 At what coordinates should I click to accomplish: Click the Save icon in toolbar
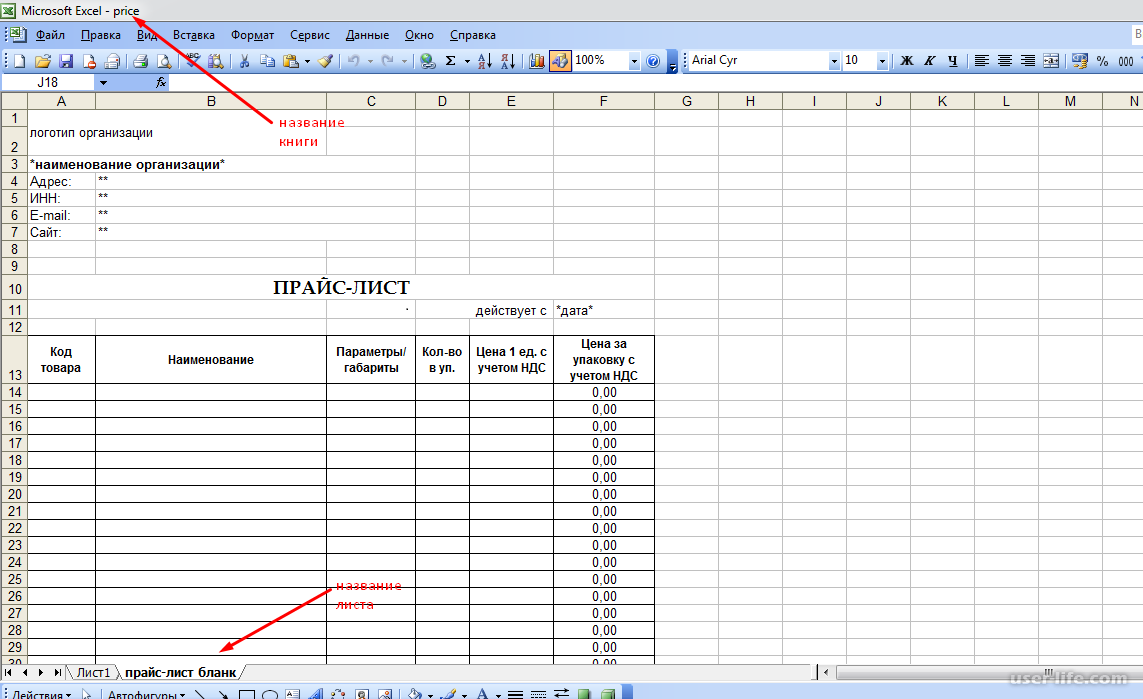(66, 61)
